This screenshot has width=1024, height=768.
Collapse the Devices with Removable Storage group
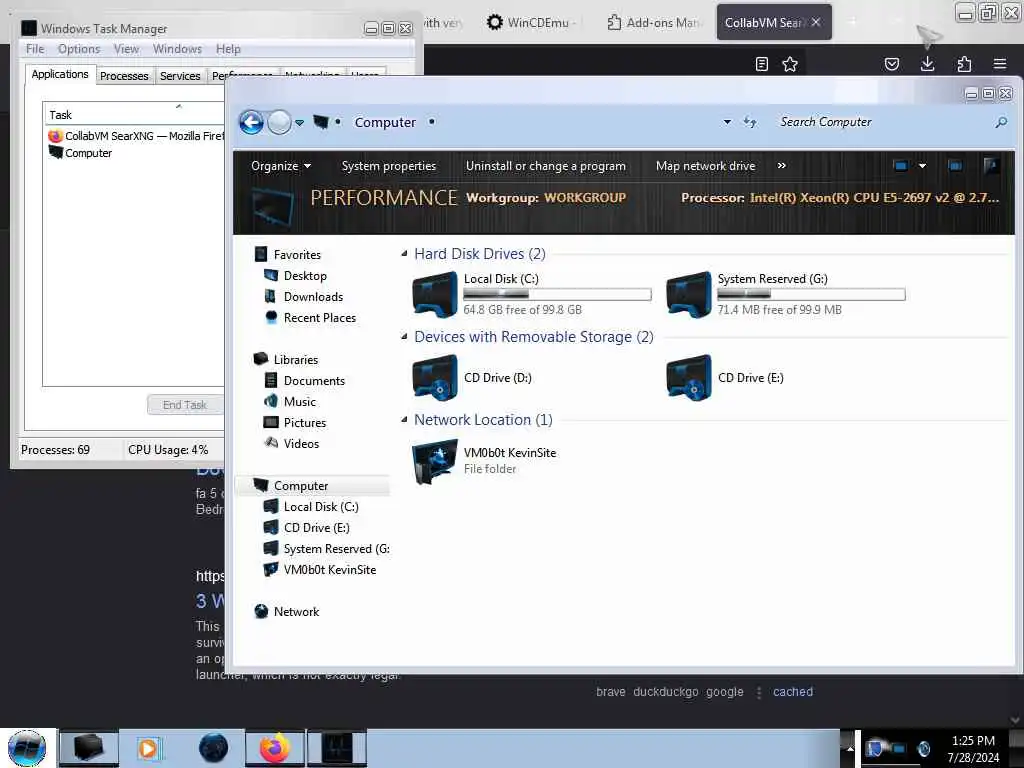click(x=404, y=336)
